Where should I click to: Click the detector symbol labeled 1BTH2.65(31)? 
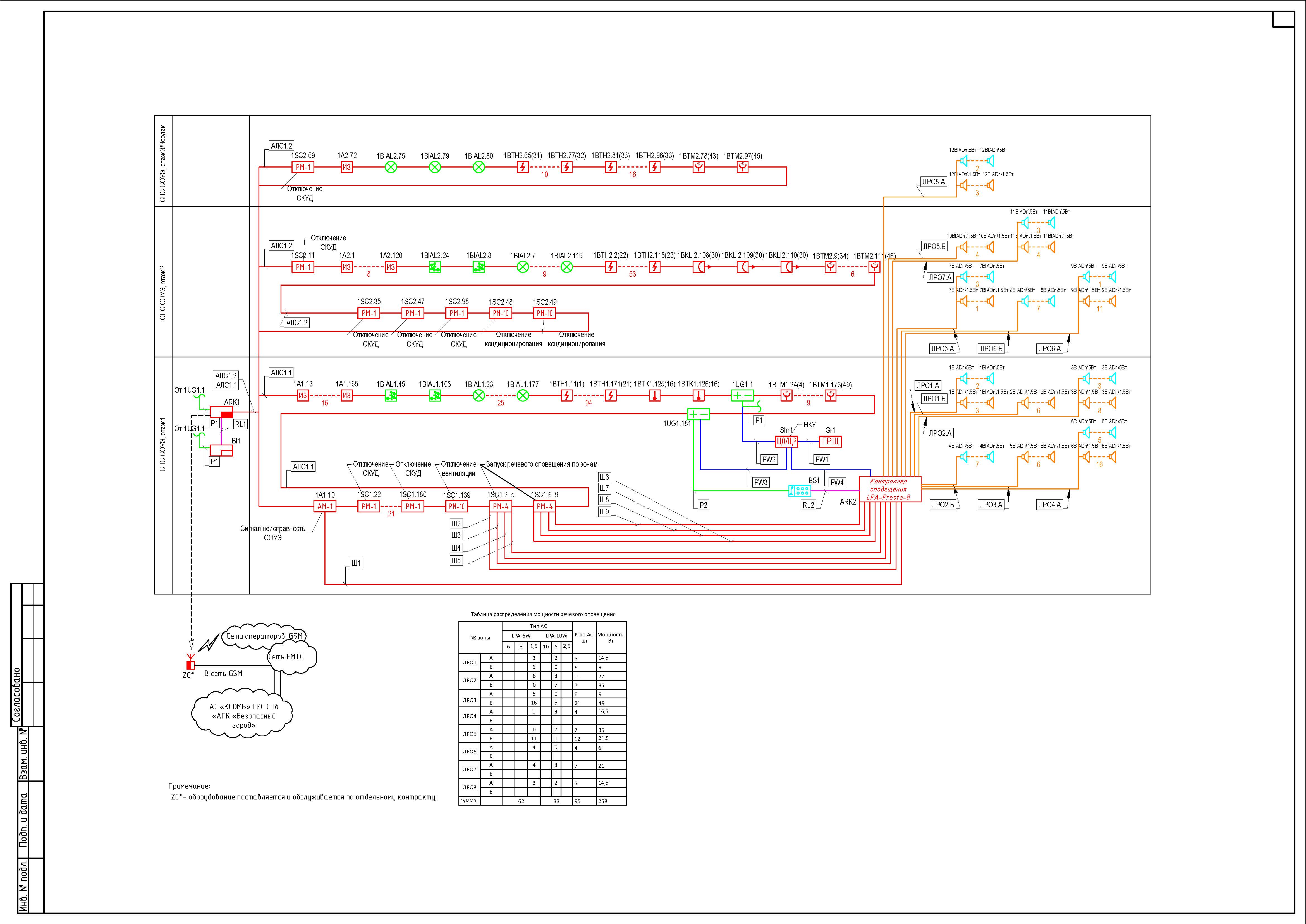(523, 167)
